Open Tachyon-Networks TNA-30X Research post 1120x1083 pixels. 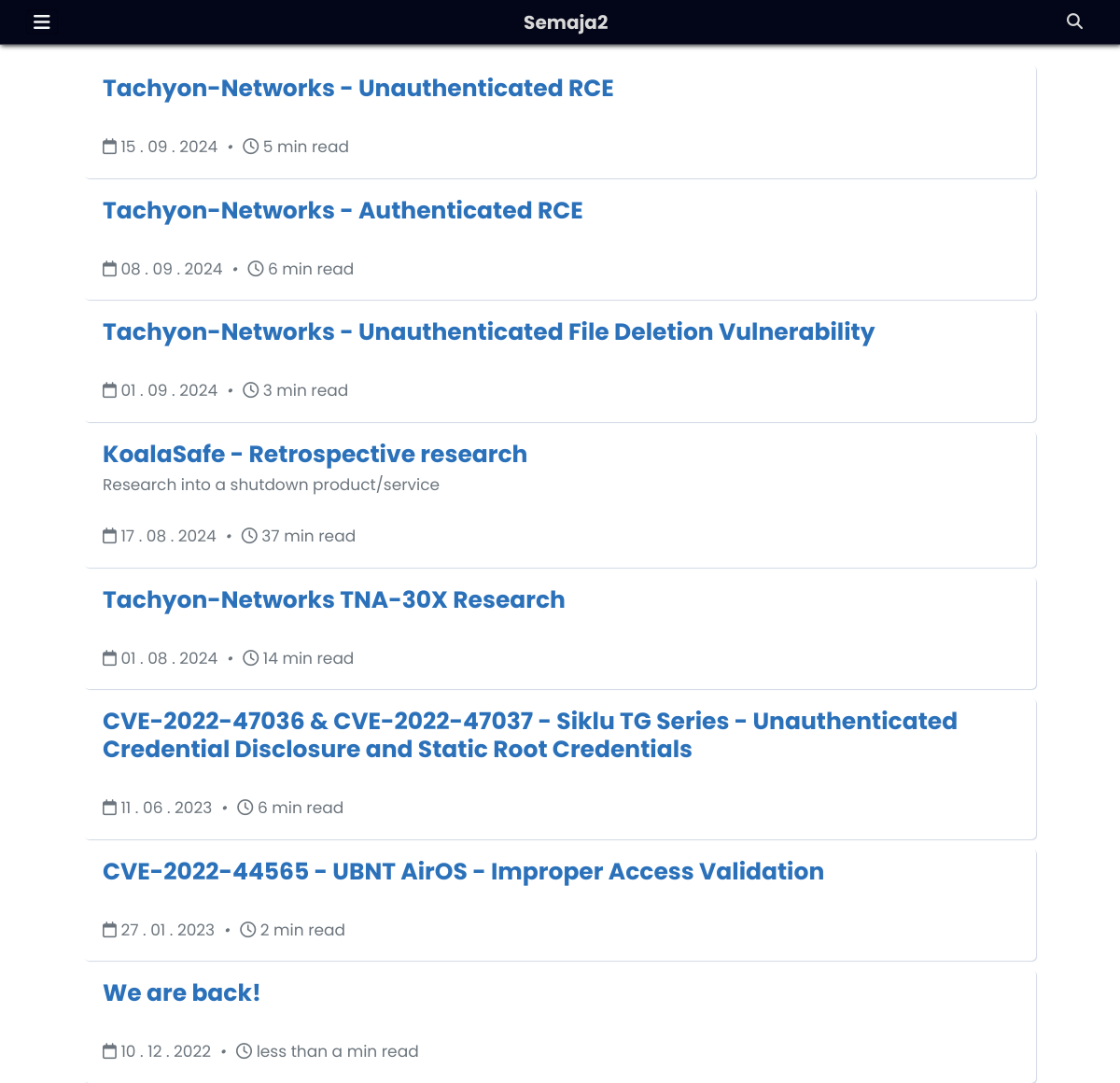click(x=334, y=599)
